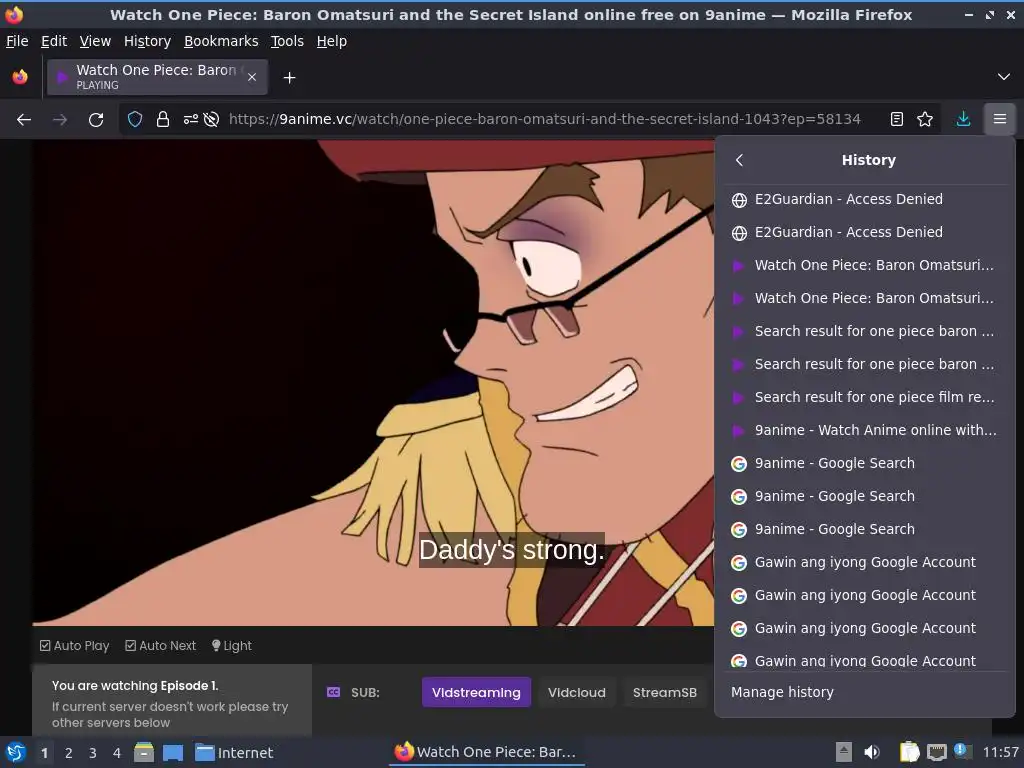Screen dimensions: 1024x768
Task: Open first 9anime - Google Search history entry
Action: pyautogui.click(x=865, y=463)
